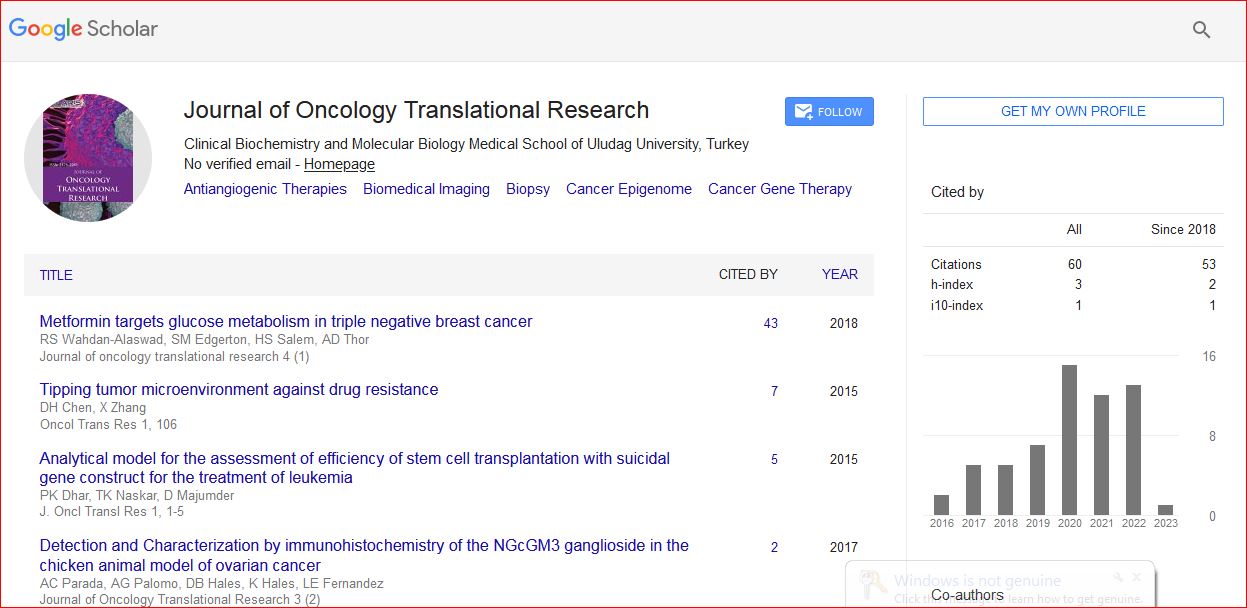
Task: Open Metformin targets glucose metabolism article
Action: click(285, 322)
